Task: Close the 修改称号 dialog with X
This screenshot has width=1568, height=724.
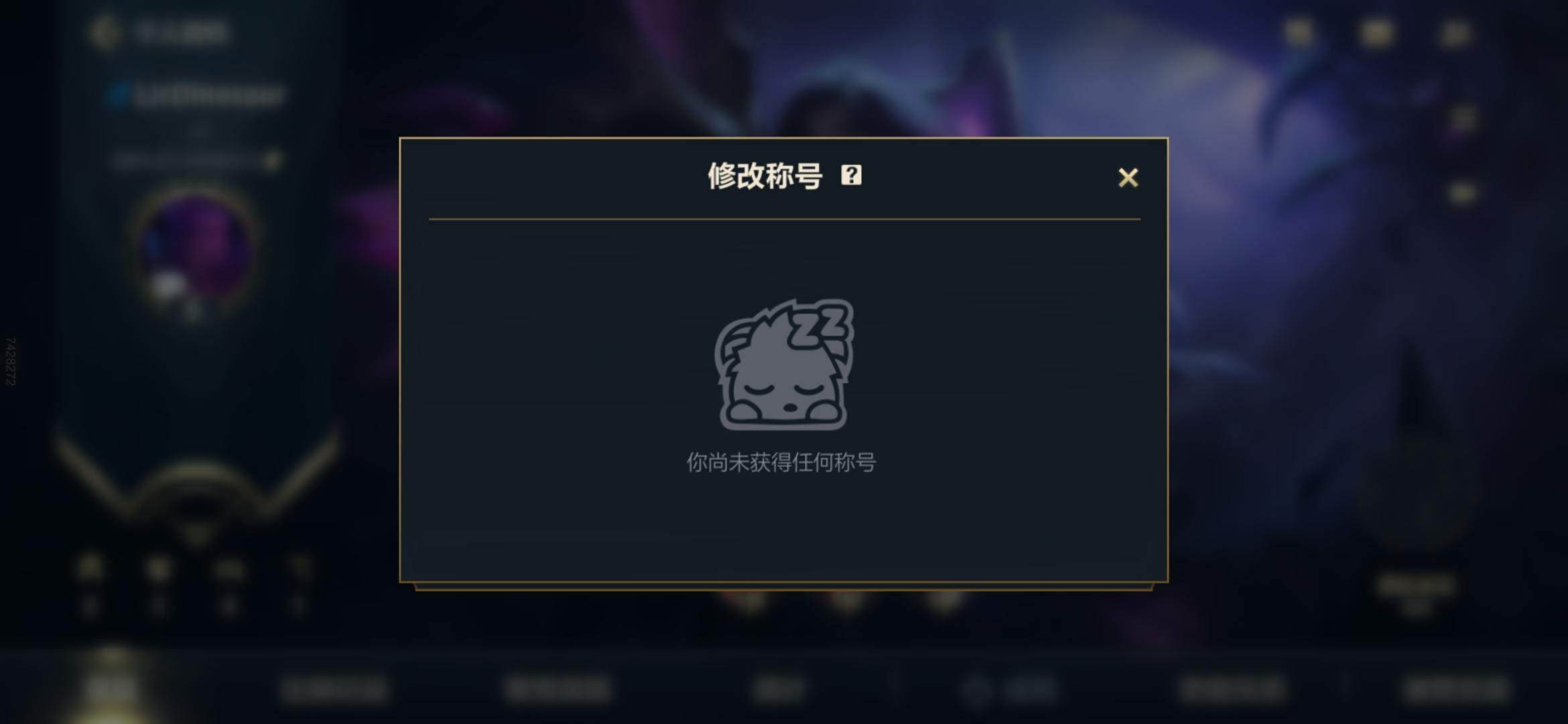Action: 1128,178
